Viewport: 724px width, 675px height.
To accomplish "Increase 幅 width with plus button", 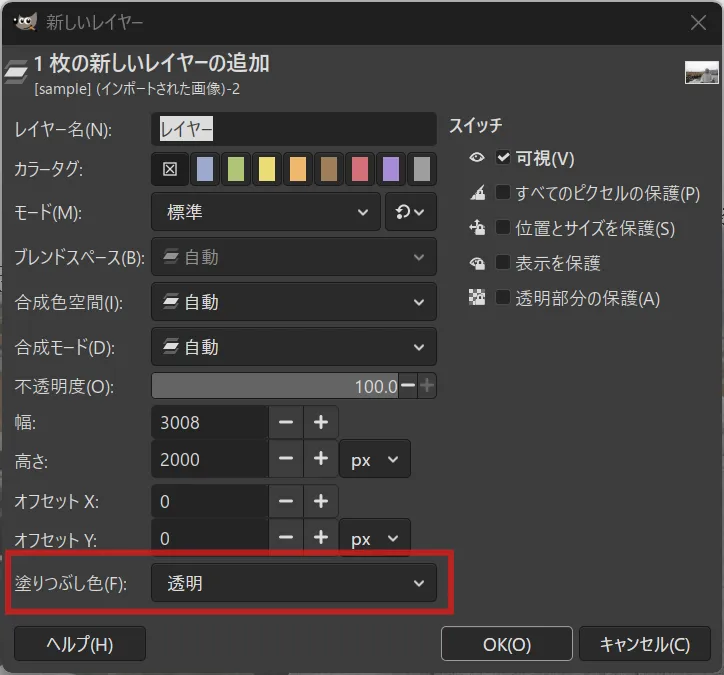I will click(x=321, y=422).
